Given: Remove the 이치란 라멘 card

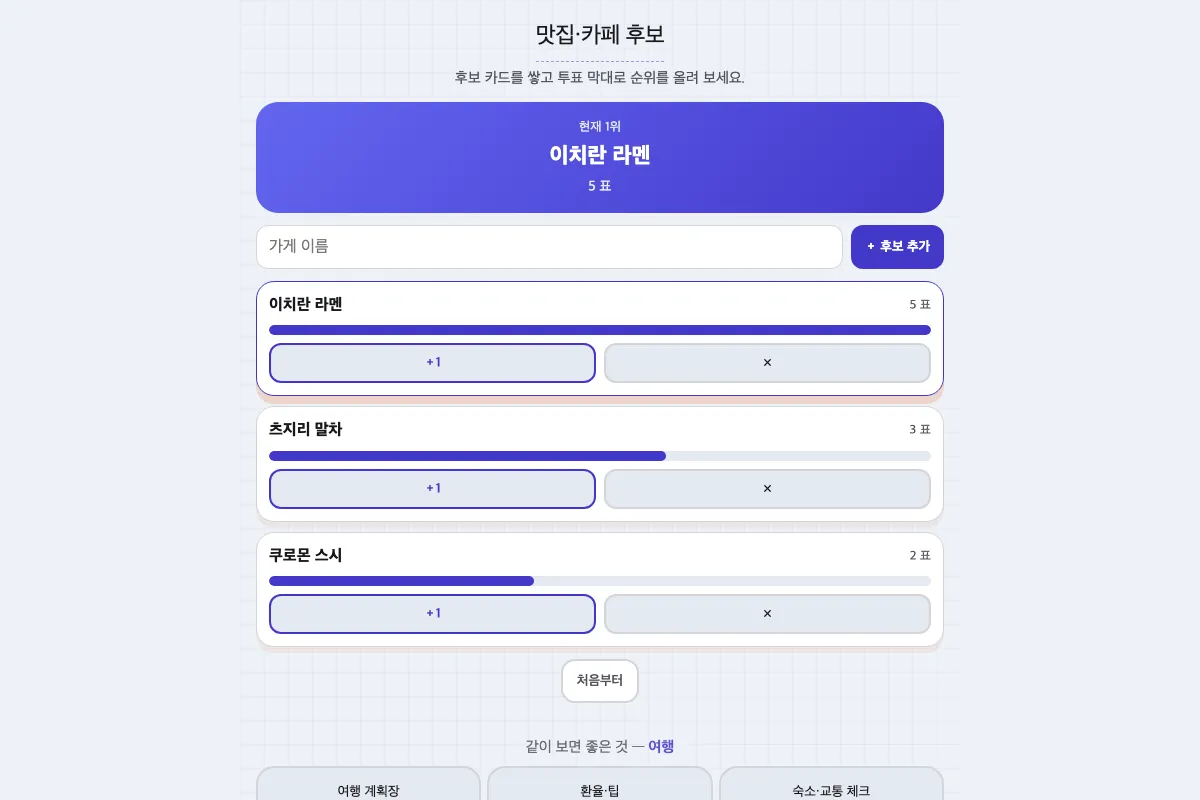Looking at the screenshot, I should click(x=767, y=363).
